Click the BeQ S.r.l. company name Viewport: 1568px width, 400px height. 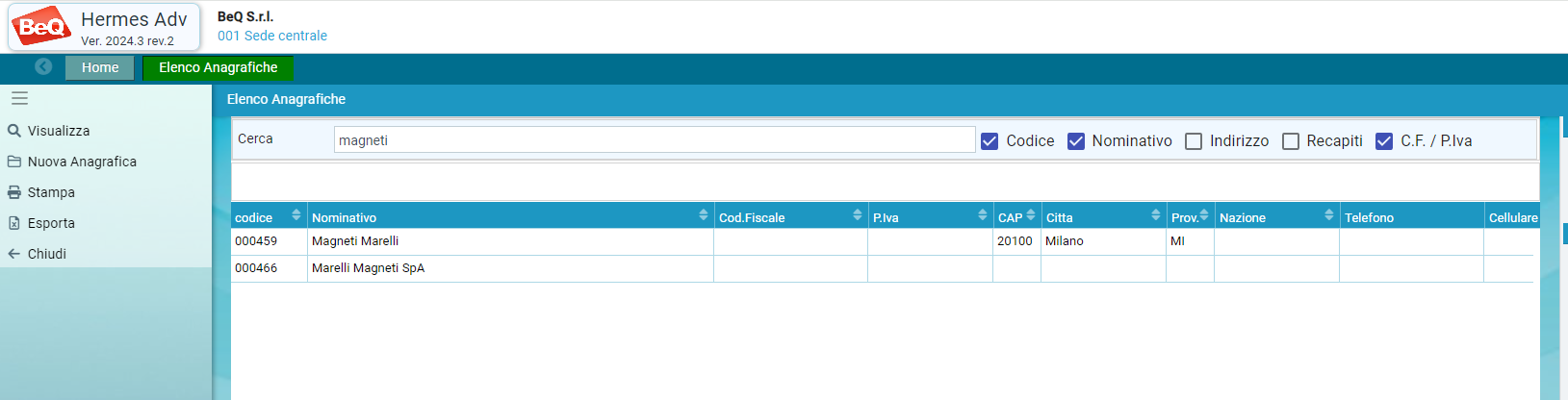245,16
